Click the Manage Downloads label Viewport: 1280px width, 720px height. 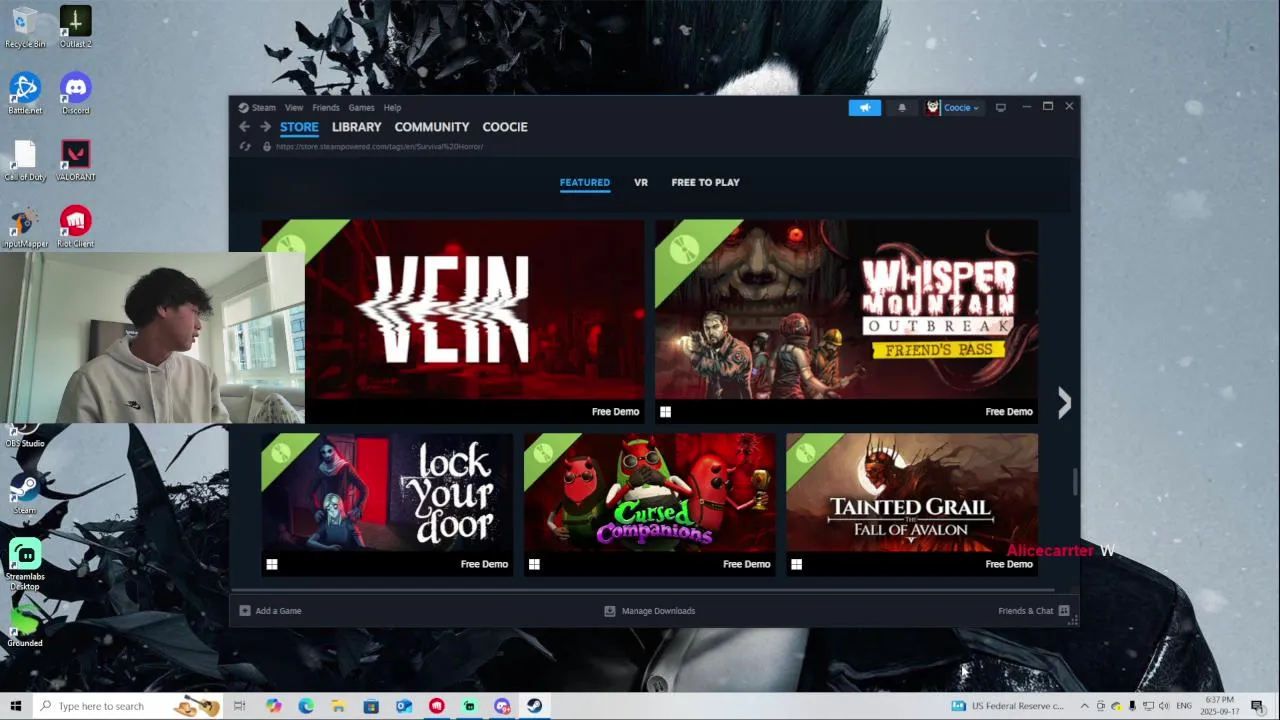(x=658, y=611)
